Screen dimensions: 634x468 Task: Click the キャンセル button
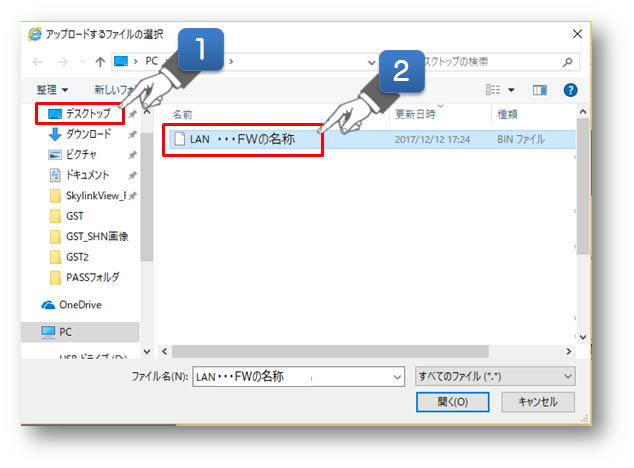(538, 402)
